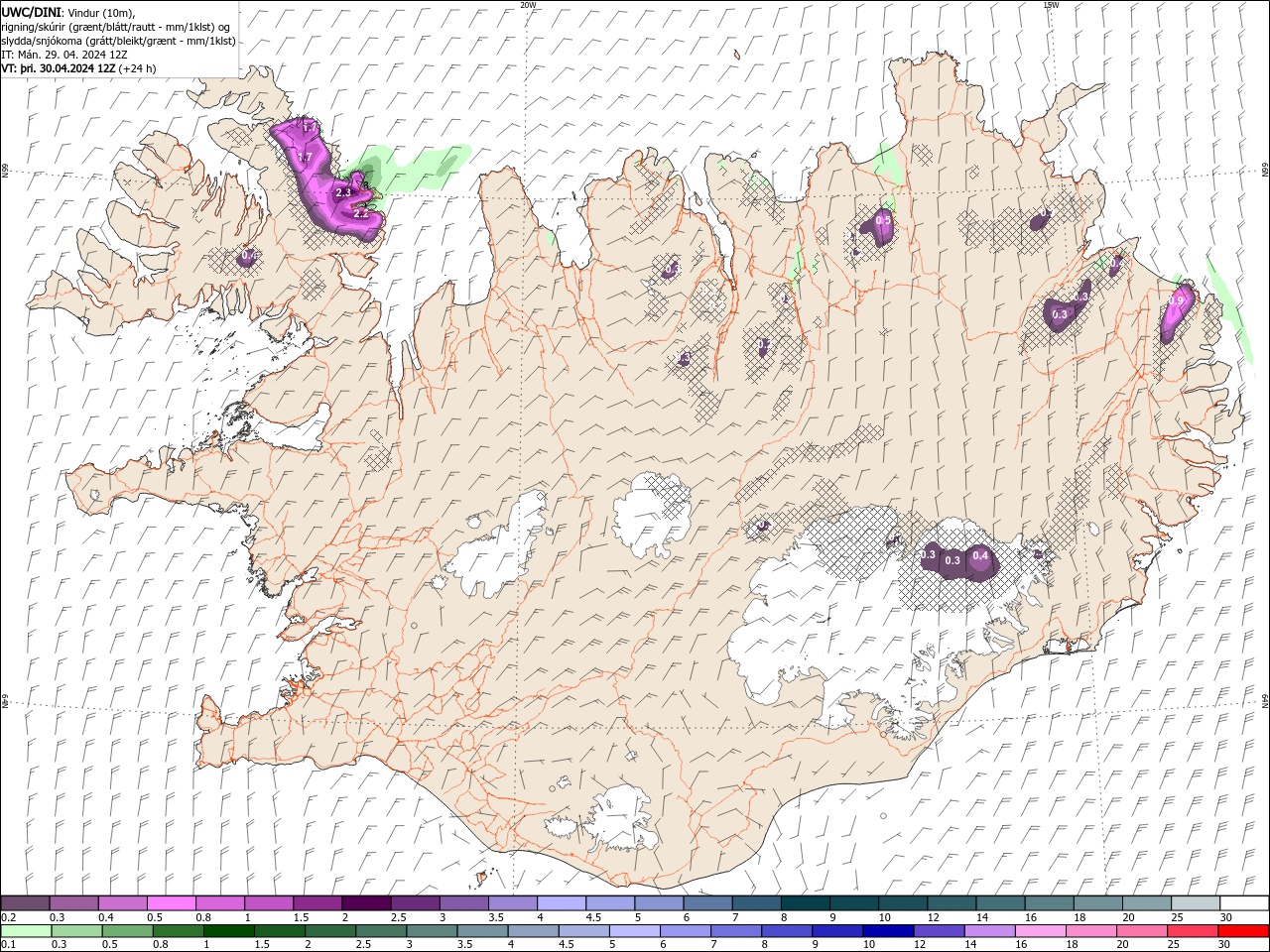1270x952 pixels.
Task: Click the rigning/skúrir legend description line
Action: click(x=116, y=27)
